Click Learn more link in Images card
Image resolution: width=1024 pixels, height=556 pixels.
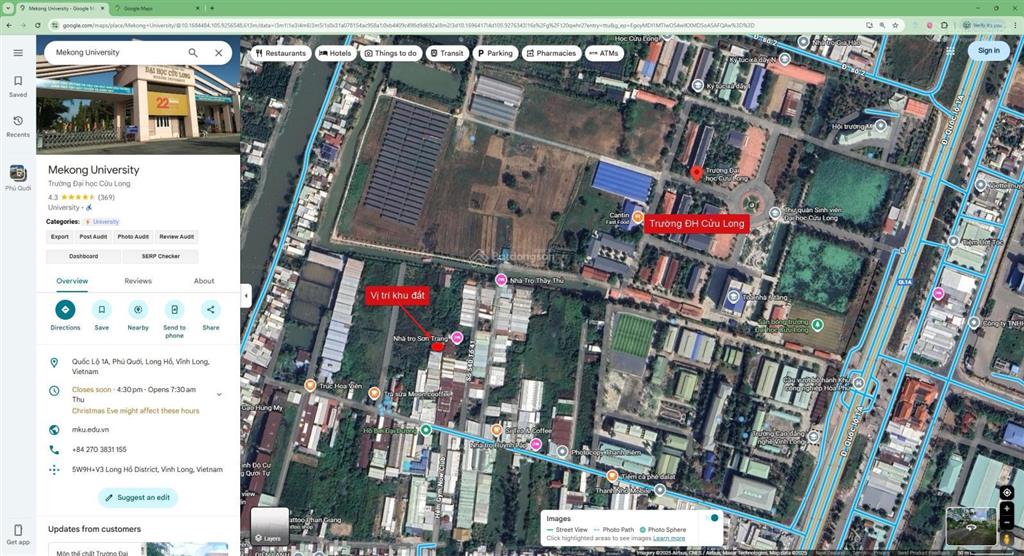pos(669,538)
